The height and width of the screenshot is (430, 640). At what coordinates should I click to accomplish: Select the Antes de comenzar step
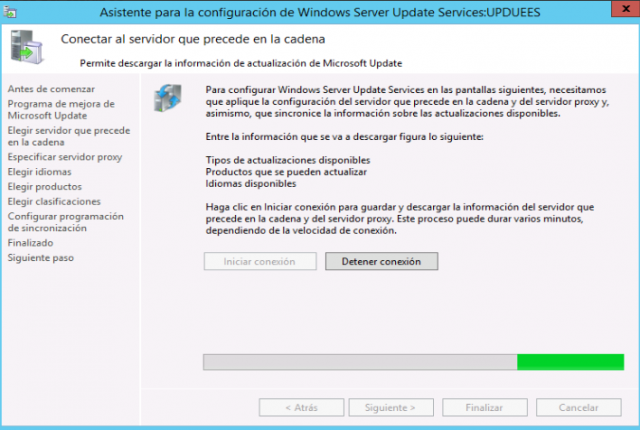(x=51, y=89)
